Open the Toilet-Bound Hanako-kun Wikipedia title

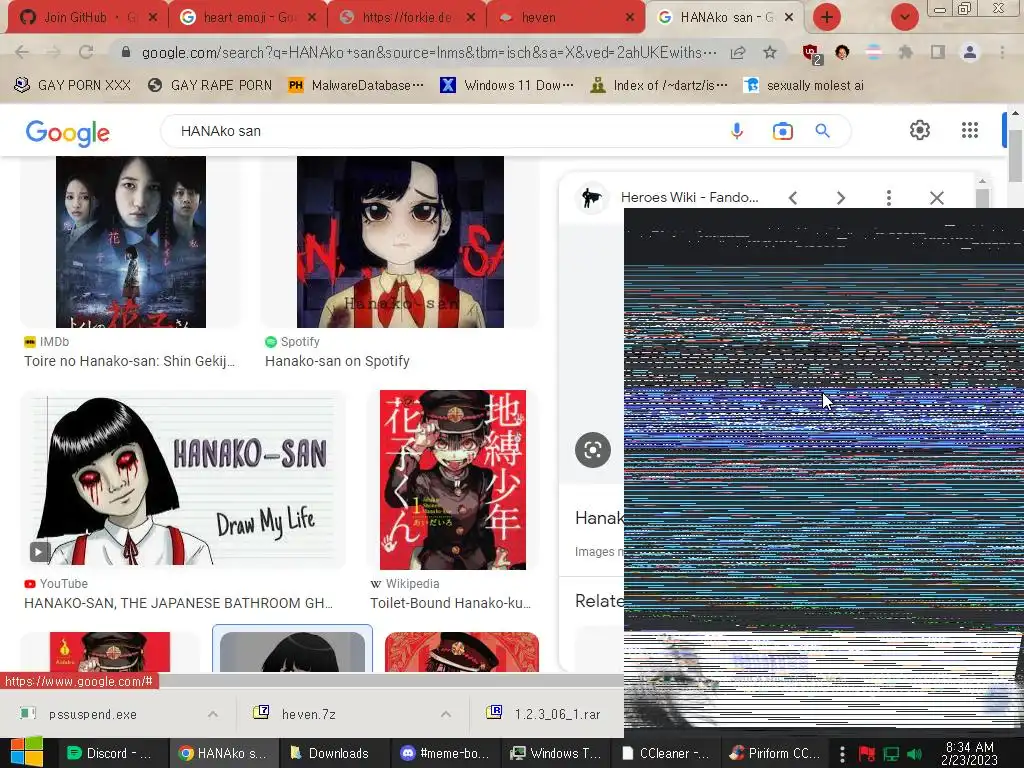451,603
